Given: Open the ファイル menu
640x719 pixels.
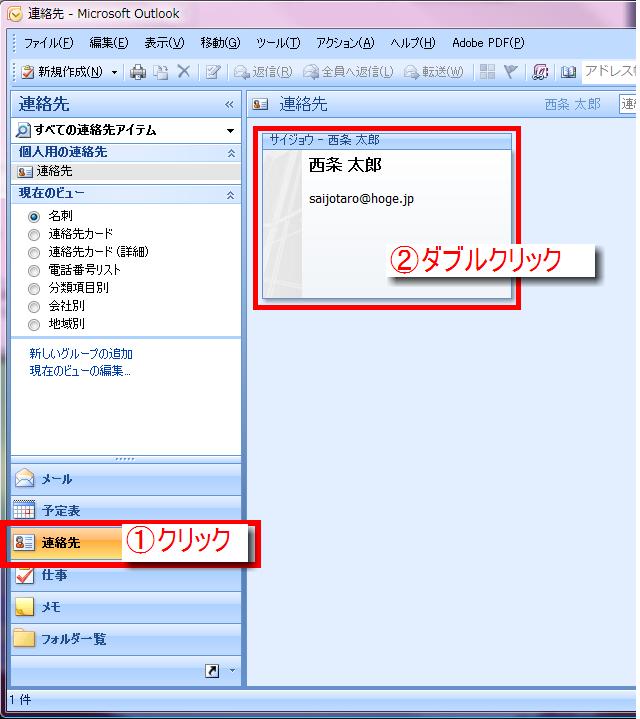Looking at the screenshot, I should [x=48, y=43].
